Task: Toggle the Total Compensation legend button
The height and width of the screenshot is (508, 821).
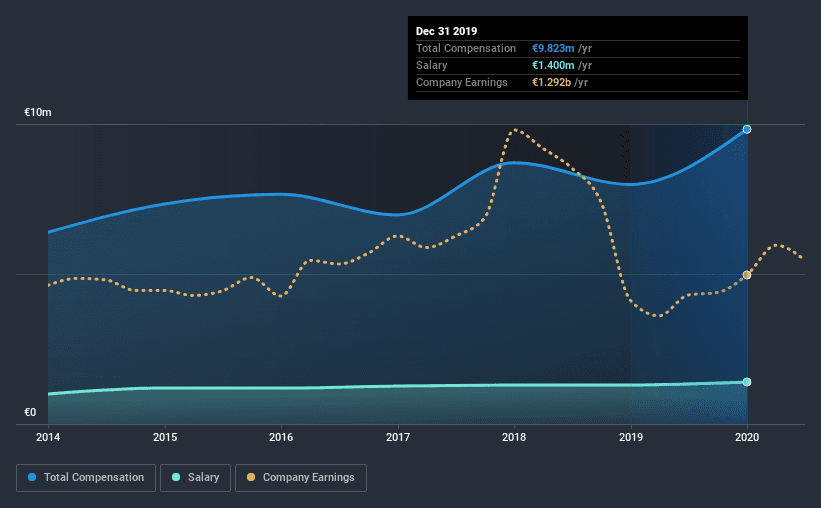Action: (x=86, y=478)
